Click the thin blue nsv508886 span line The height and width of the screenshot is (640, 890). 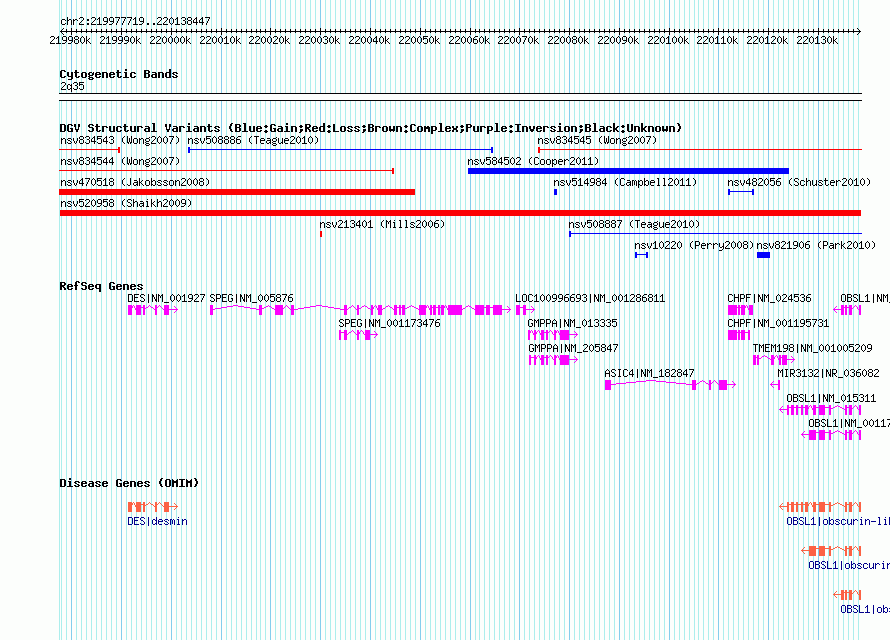341,150
